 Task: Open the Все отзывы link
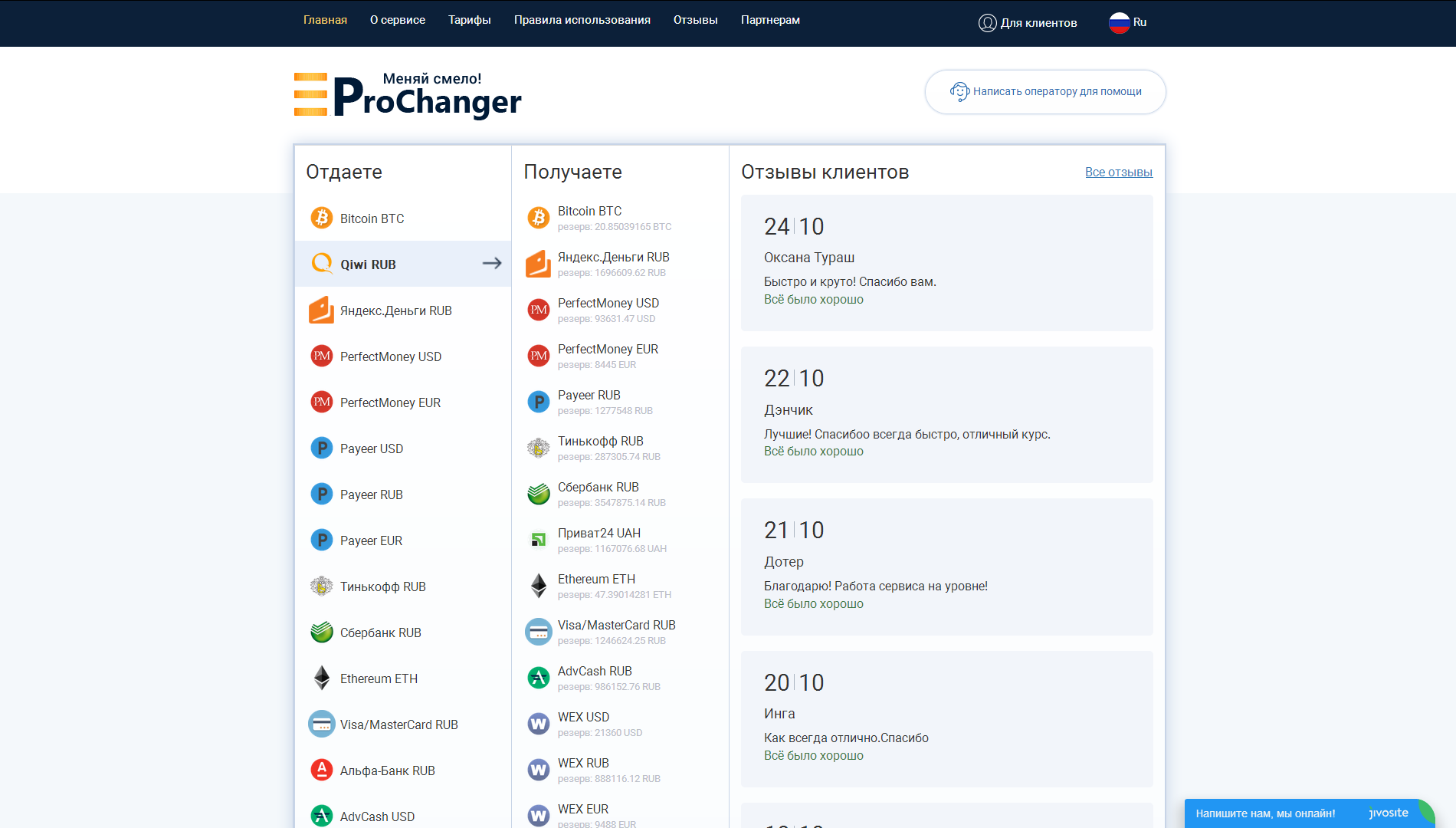coord(1119,172)
